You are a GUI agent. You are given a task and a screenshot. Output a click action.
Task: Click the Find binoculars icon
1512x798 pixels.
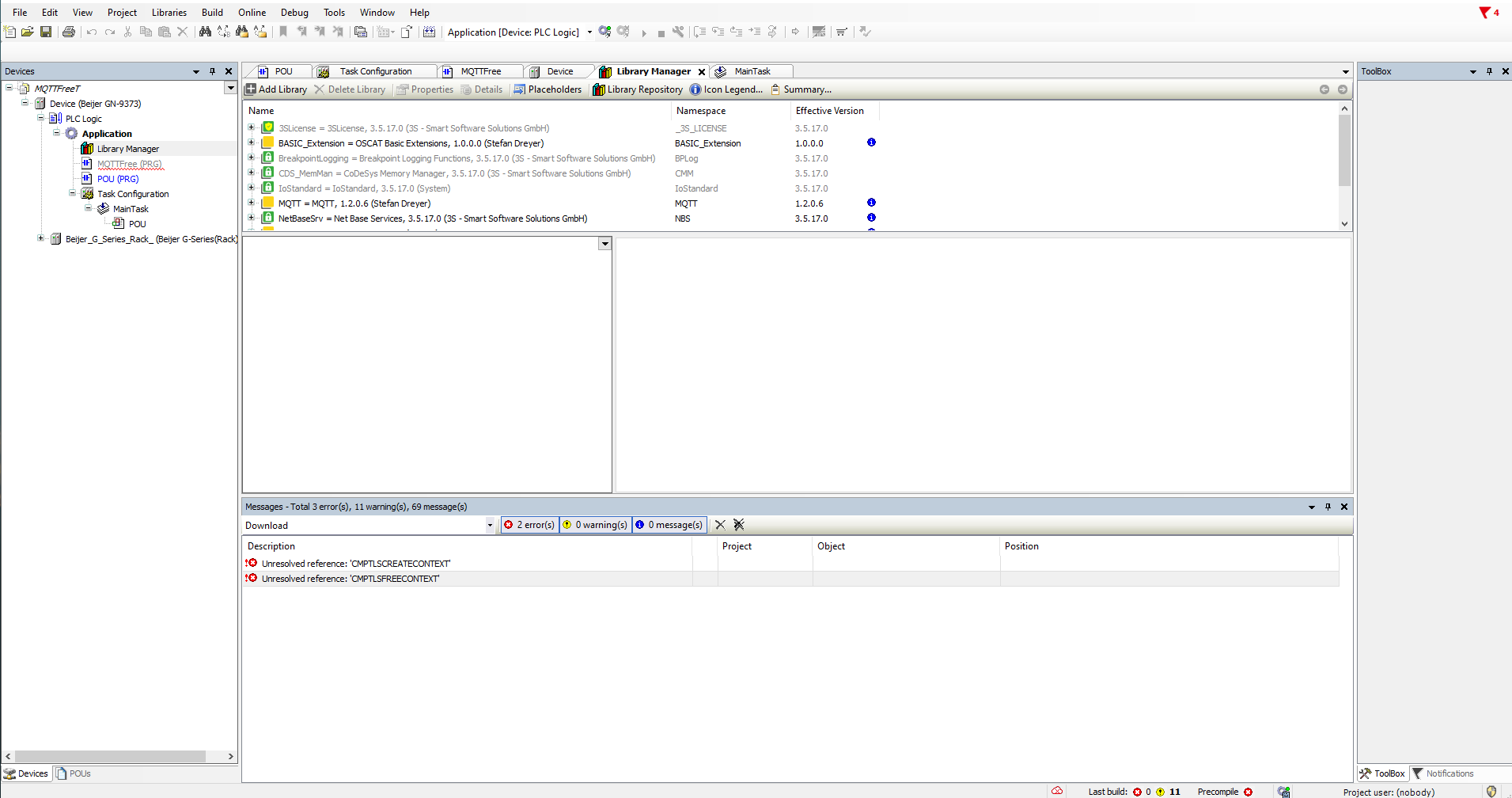(x=205, y=32)
